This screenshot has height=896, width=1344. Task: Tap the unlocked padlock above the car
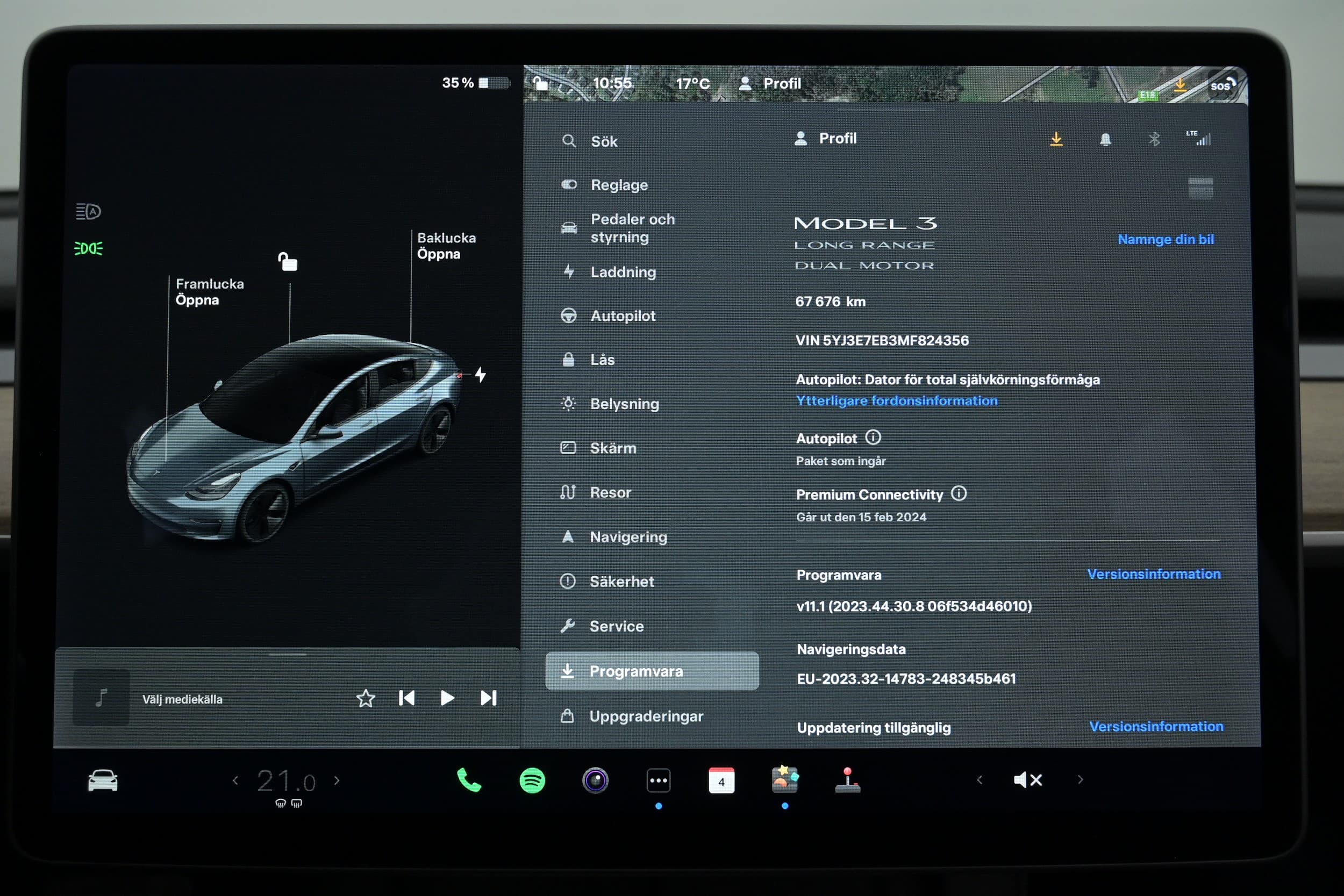pos(288,261)
